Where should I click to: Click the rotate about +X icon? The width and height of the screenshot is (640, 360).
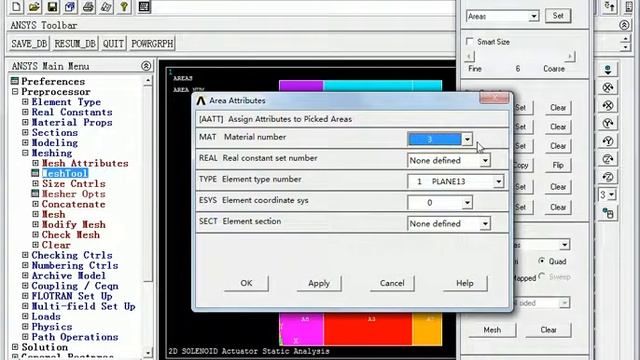point(608,87)
